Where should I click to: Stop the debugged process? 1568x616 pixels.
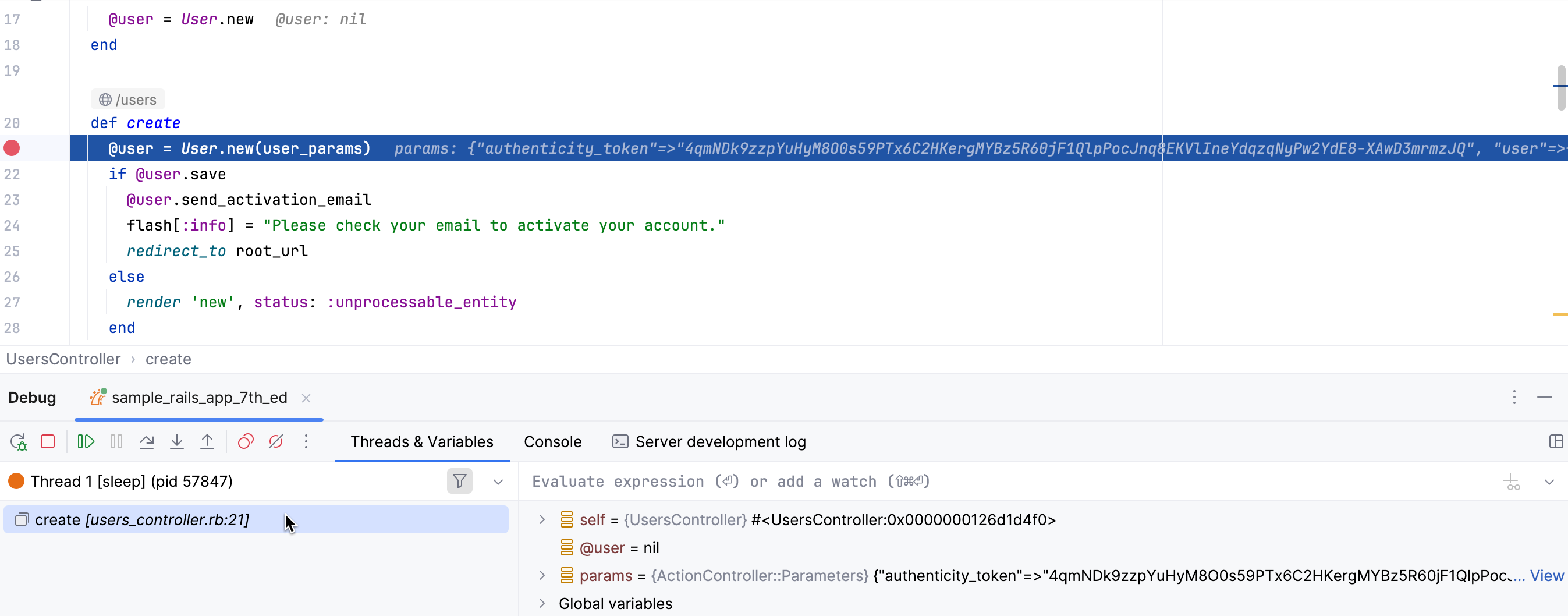pos(48,442)
